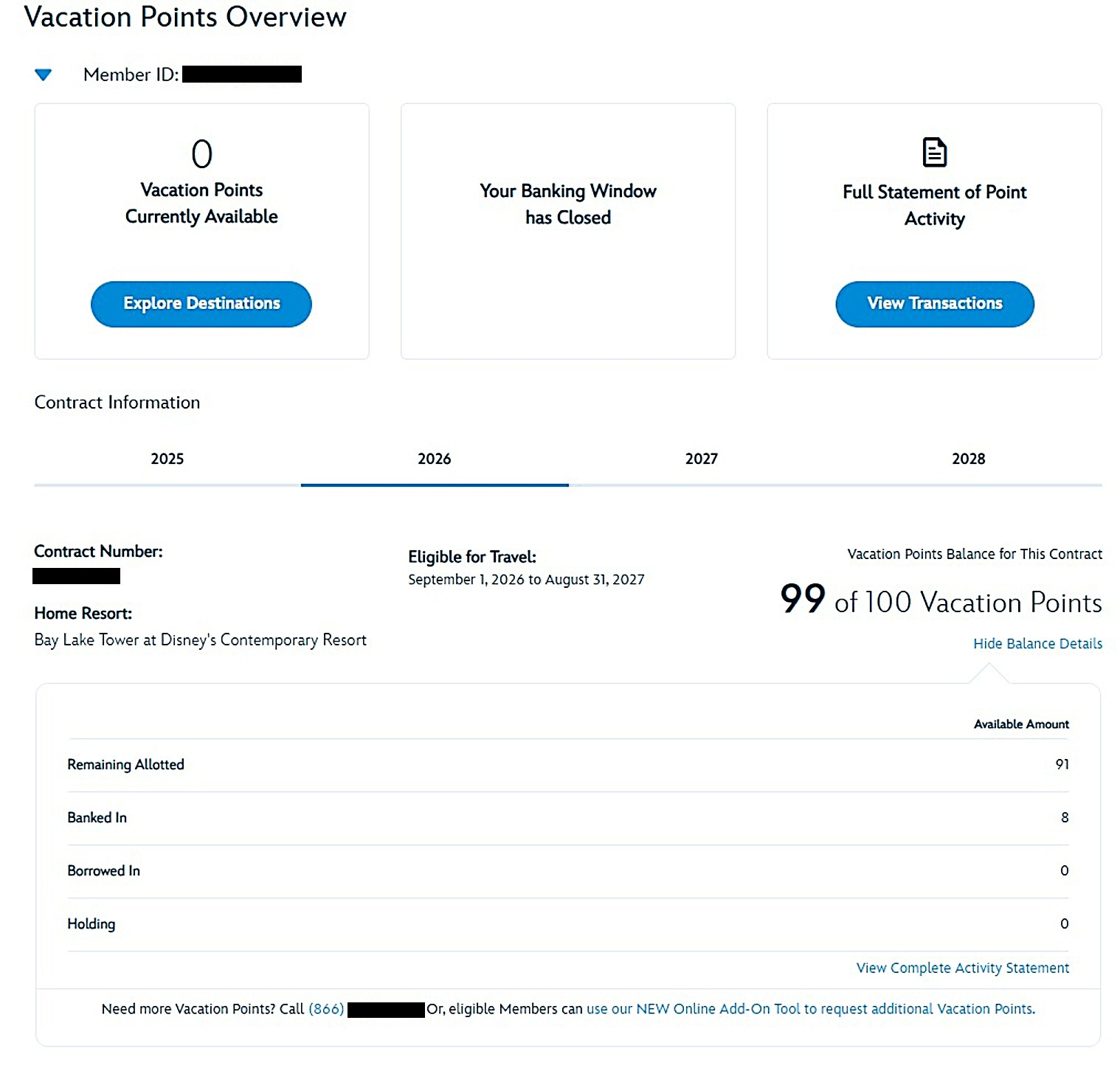
Task: Select the Banked In row
Action: click(x=568, y=818)
